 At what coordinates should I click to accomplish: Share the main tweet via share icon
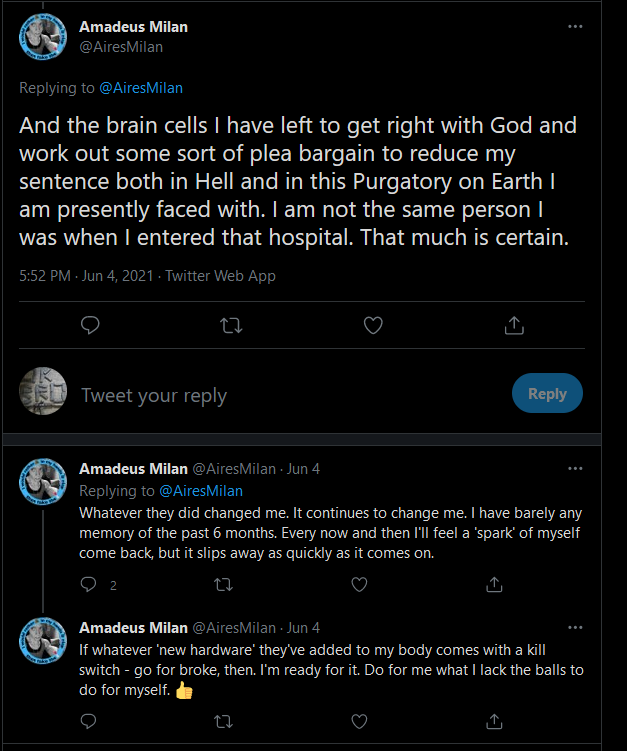coord(514,325)
